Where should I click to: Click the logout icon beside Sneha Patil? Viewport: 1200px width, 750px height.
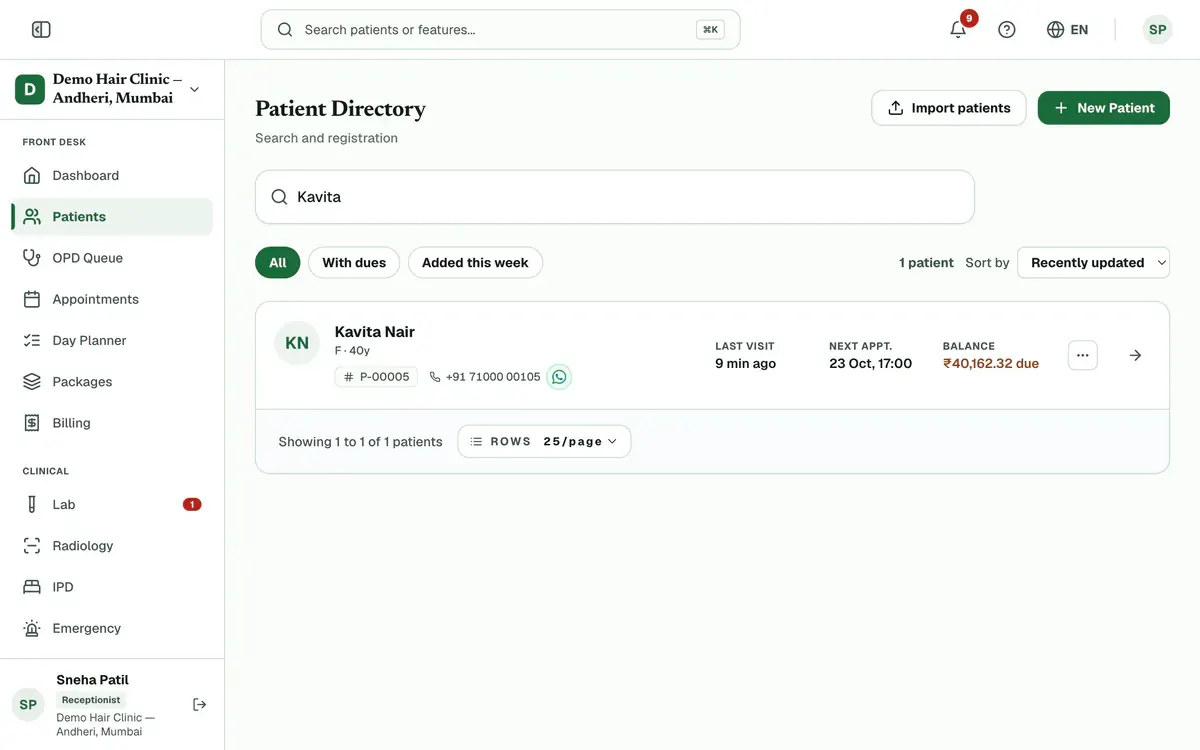click(x=200, y=705)
